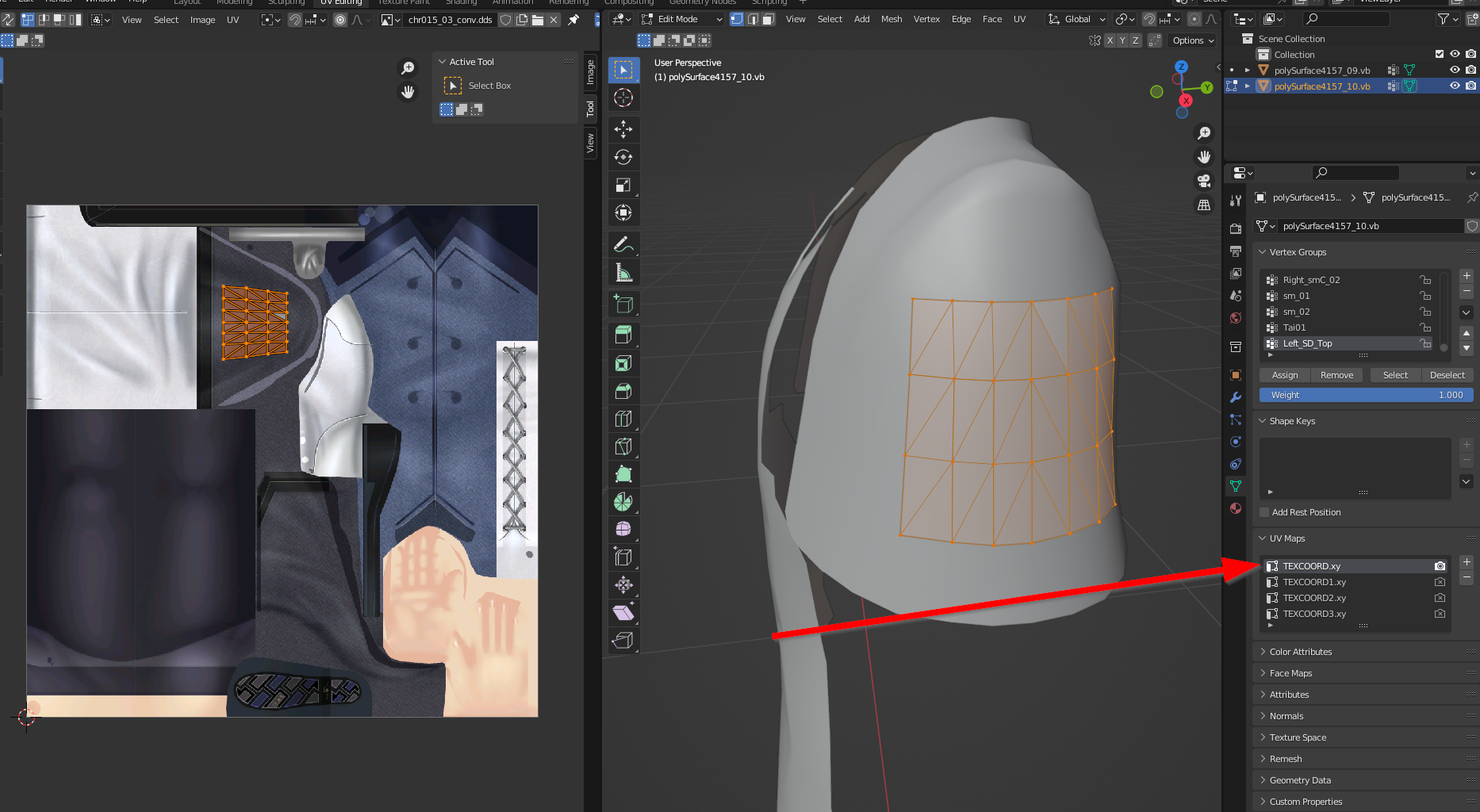Image resolution: width=1480 pixels, height=812 pixels.
Task: Select the Move tool in viewport toolbar
Action: pyautogui.click(x=623, y=129)
